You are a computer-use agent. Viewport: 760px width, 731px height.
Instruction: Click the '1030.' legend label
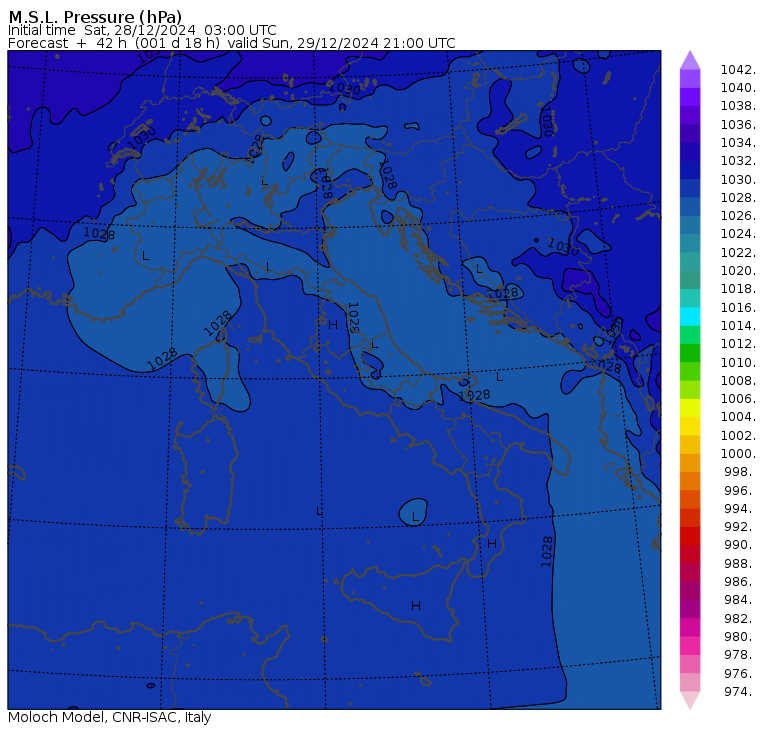738,180
